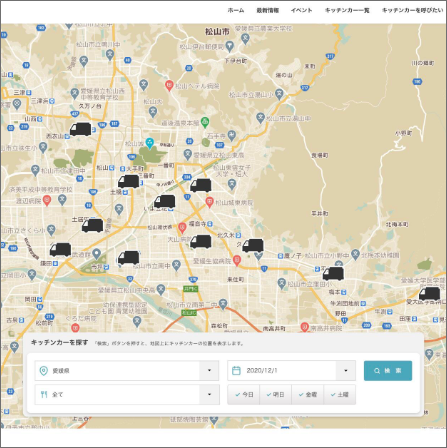The image size is (447, 448).
Task: Open the イベント menu item
Action: pos(301,10)
